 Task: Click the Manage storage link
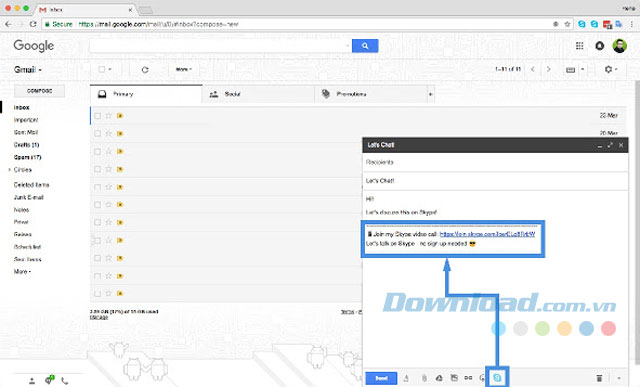click(99, 317)
